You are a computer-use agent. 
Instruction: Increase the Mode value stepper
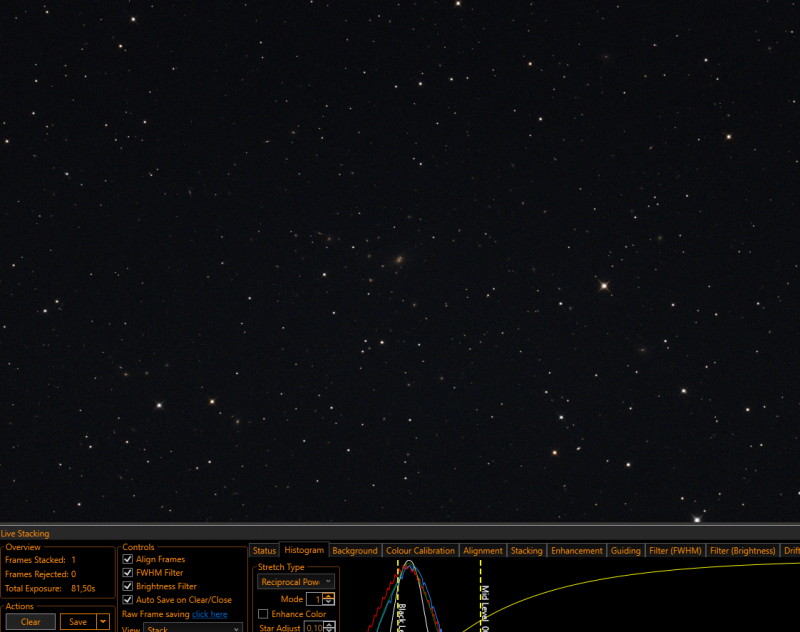coord(329,596)
